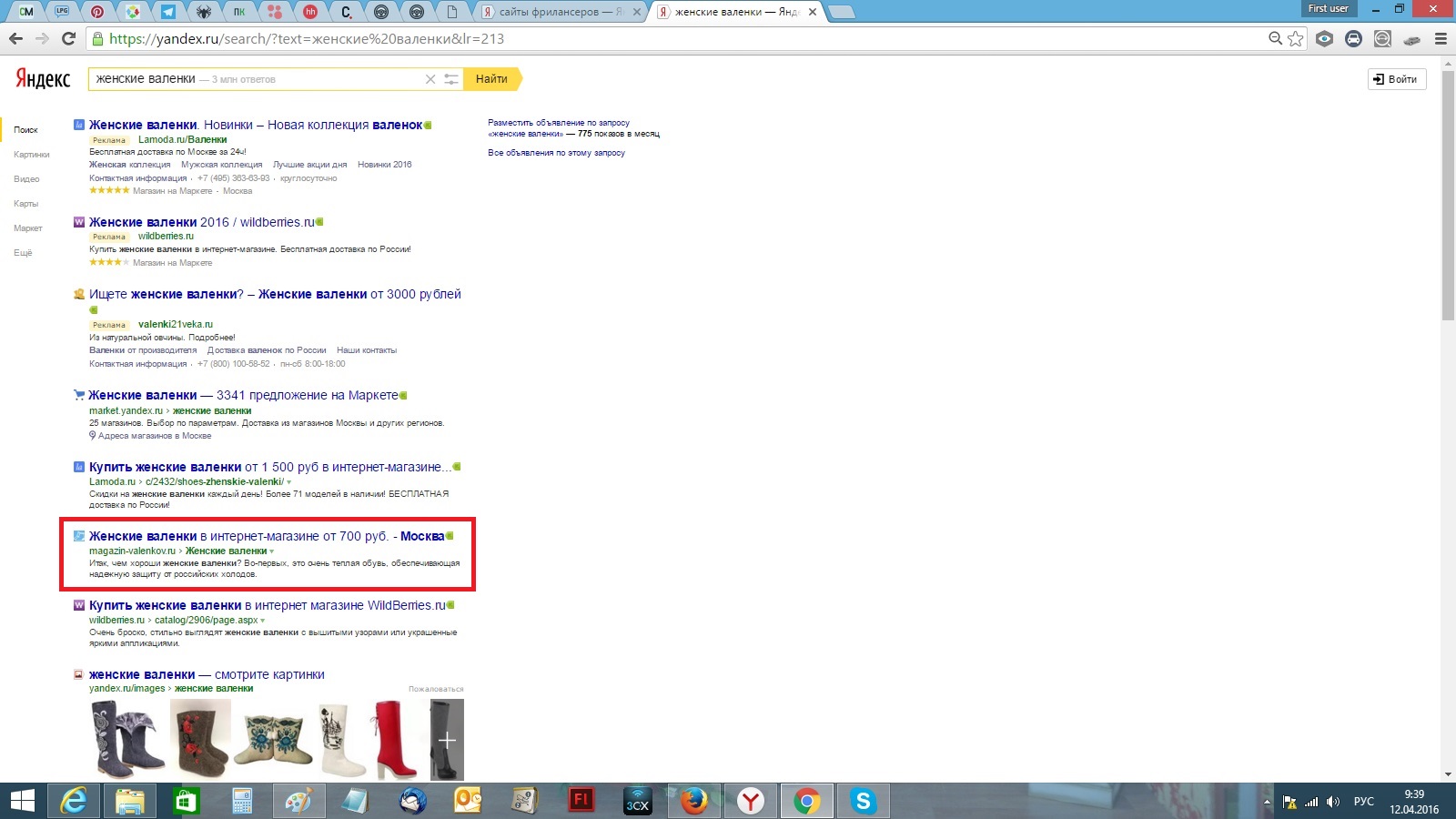Open Skype from the taskbar
This screenshot has width=1456, height=819.
863,801
